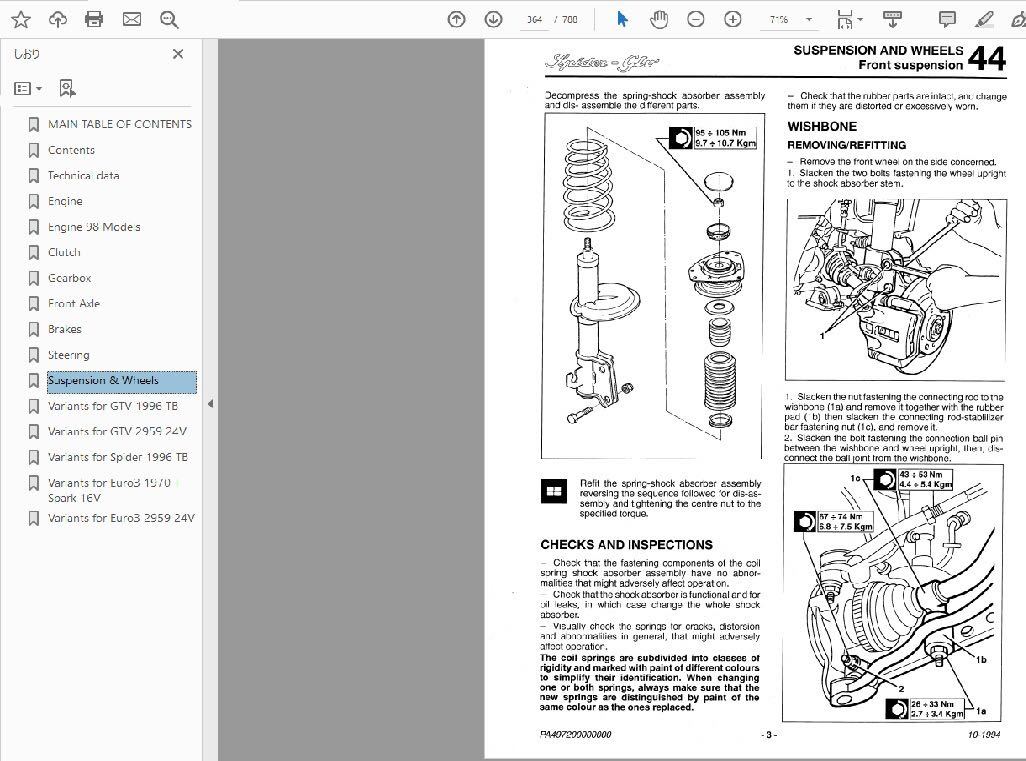Screen dimensions: 1026x761
Task: Click the SUSPENSION AND WHEELS page title
Action: coord(878,50)
